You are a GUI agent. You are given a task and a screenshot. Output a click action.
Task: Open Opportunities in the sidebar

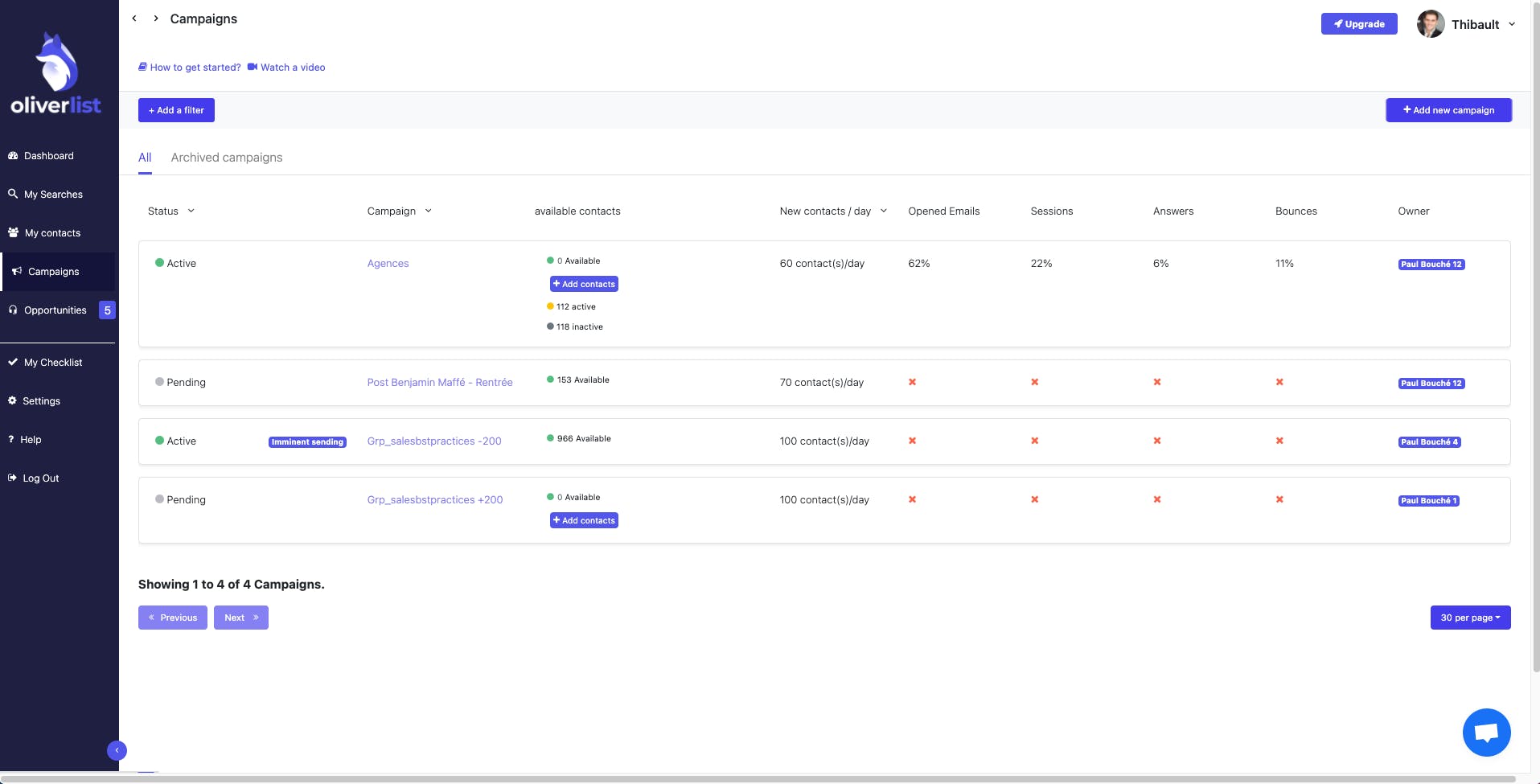[55, 310]
